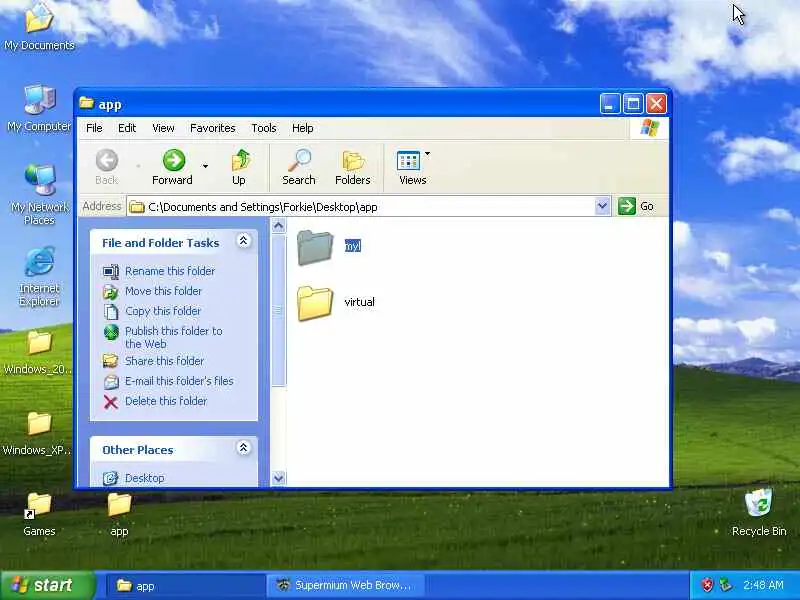Select the app folder on desktop
The image size is (800, 600).
[x=119, y=514]
